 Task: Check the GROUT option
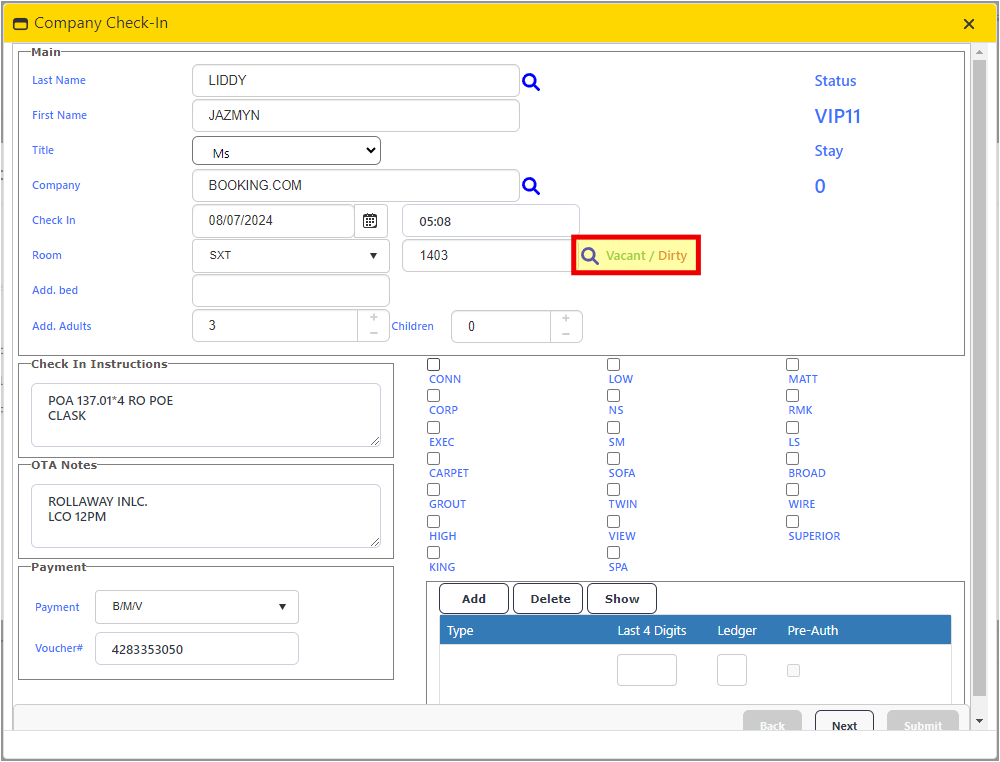coord(434,489)
